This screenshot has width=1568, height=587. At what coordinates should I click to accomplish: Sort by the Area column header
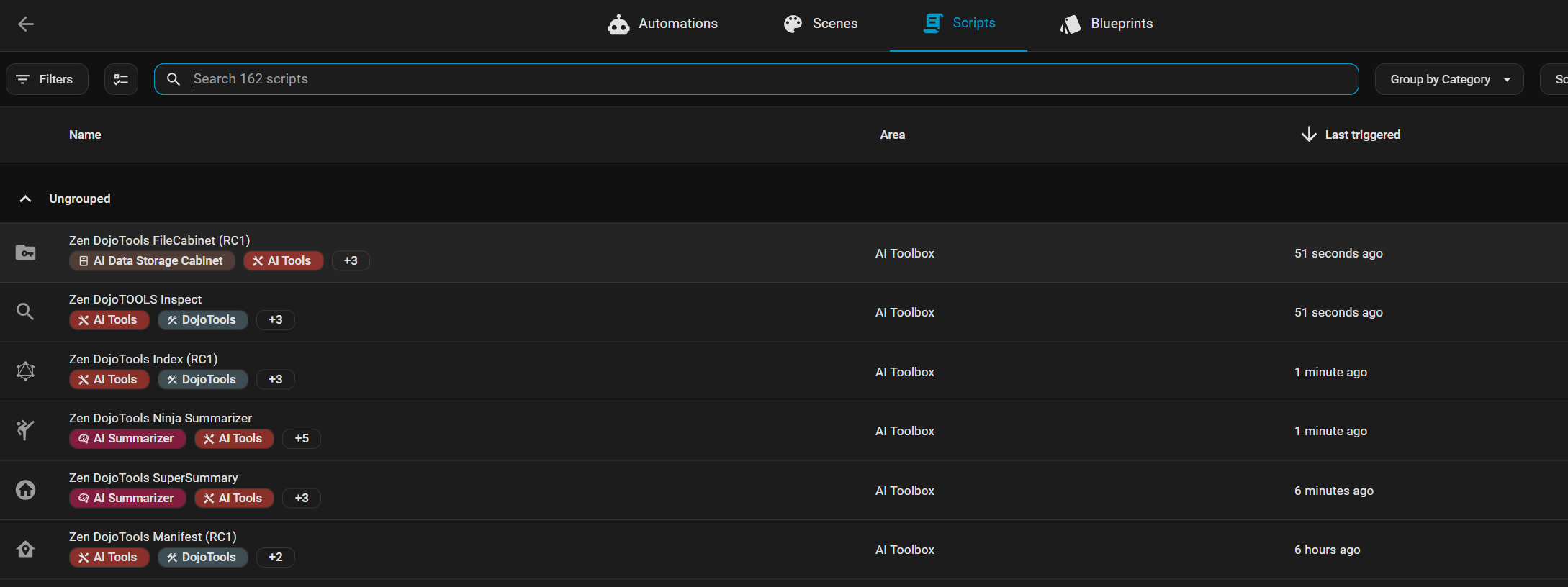(x=893, y=135)
